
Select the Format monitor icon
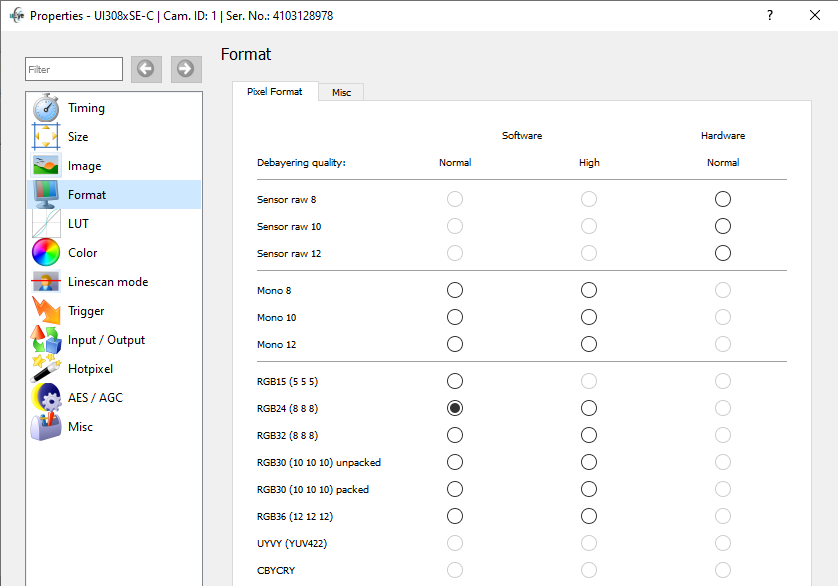(46, 195)
